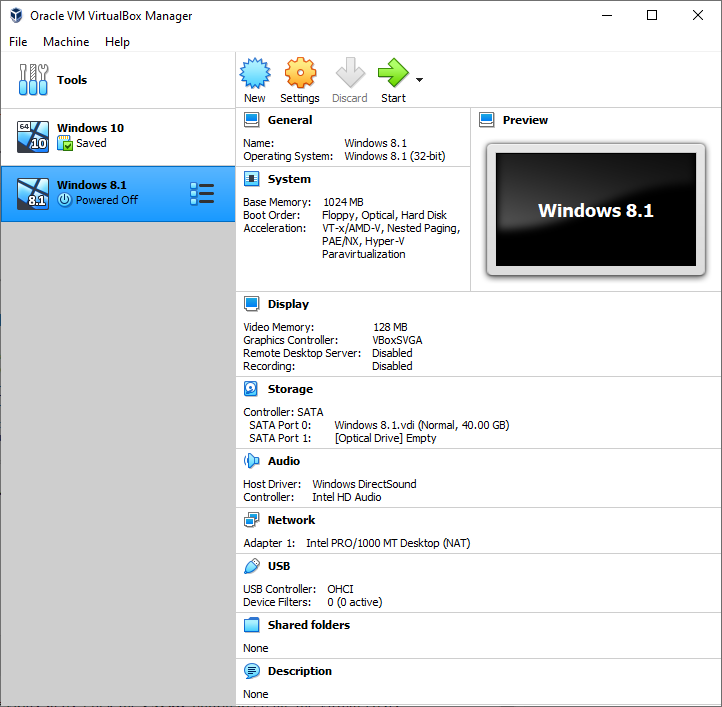Click the Network section icon
This screenshot has height=707, width=722.
point(251,520)
